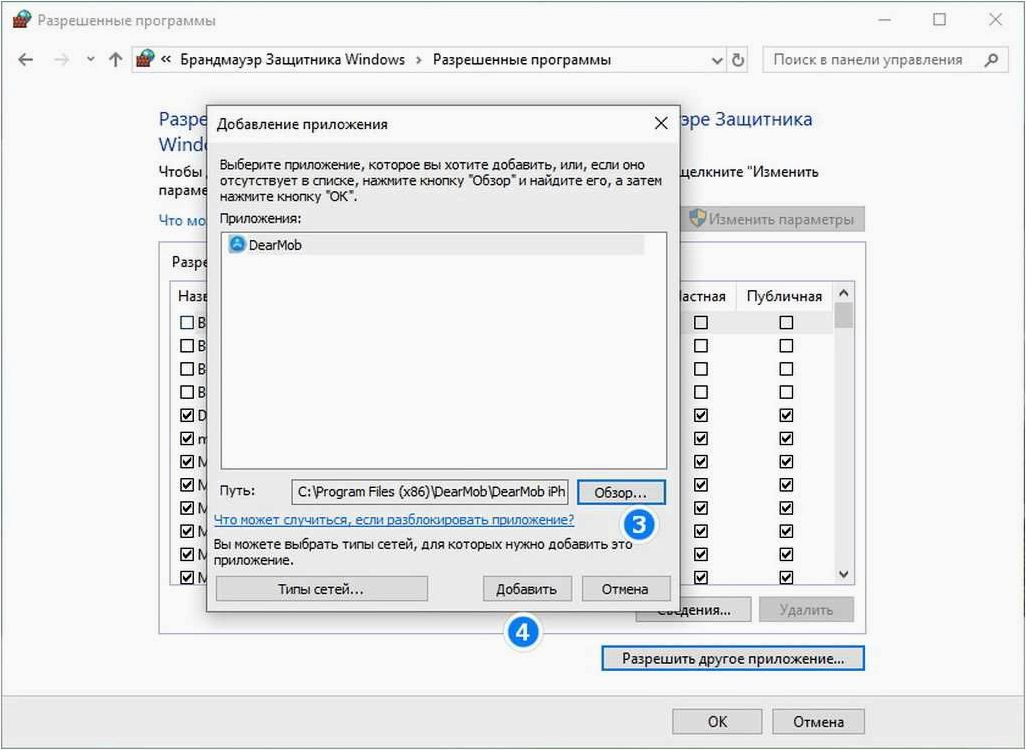Click Разрешить другое приложение... button
The width and height of the screenshot is (1026, 750).
click(x=733, y=658)
